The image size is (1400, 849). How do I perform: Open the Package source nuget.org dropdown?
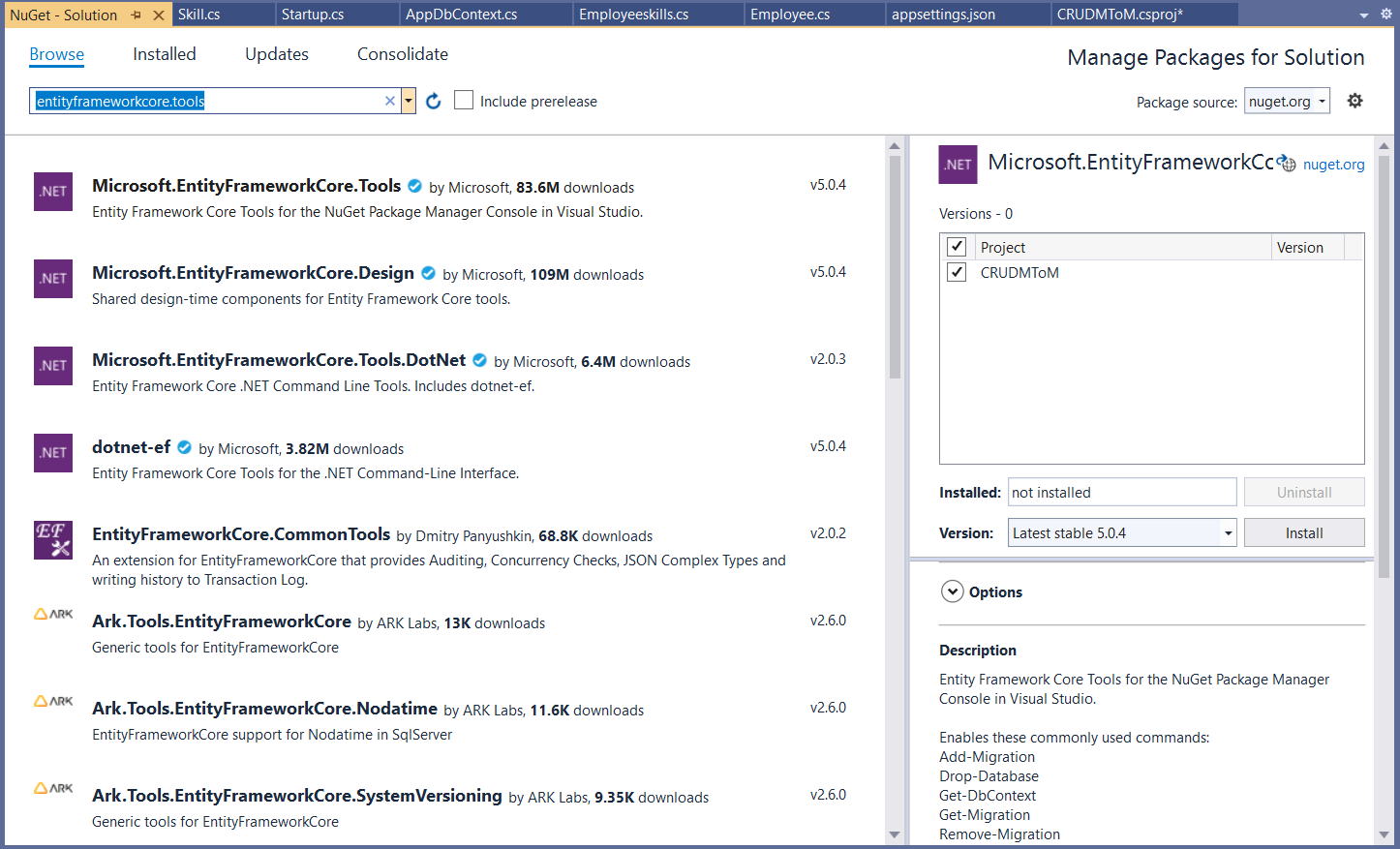tap(1287, 101)
